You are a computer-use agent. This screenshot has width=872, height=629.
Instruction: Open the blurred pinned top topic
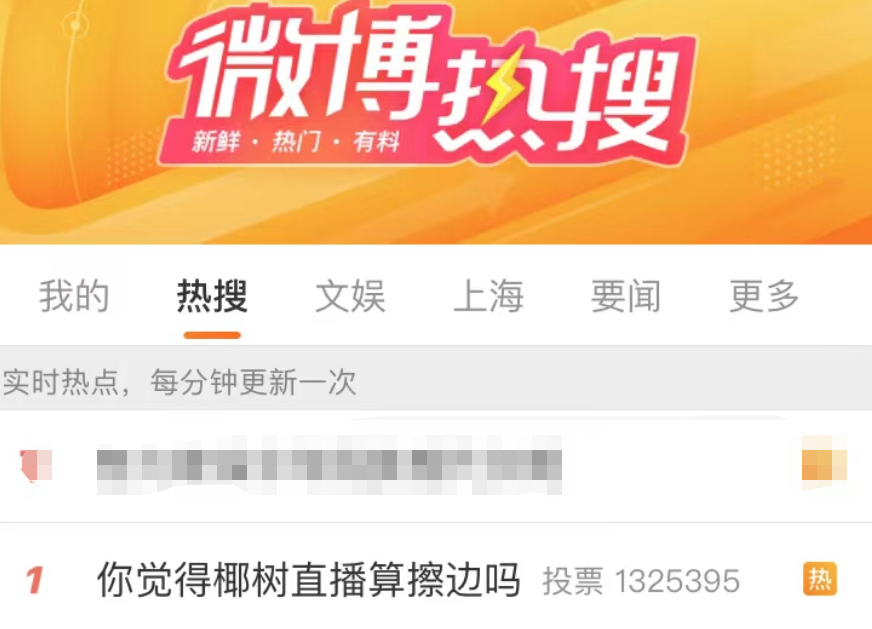pyautogui.click(x=329, y=465)
